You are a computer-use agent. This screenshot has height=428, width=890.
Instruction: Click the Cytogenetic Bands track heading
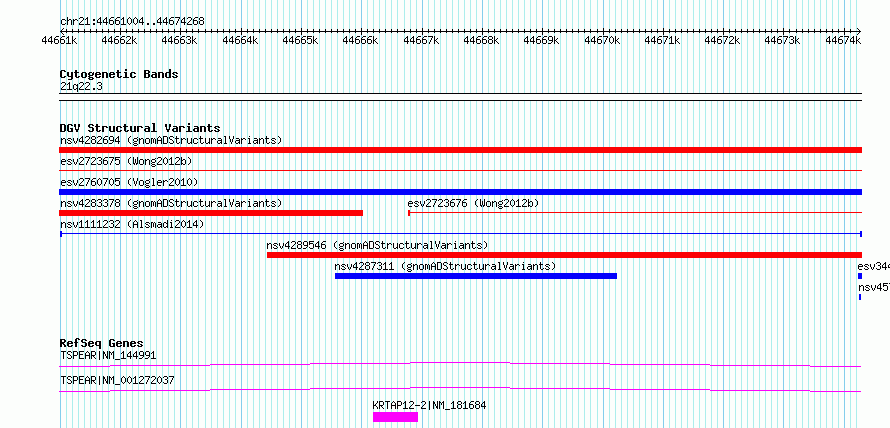pos(119,74)
